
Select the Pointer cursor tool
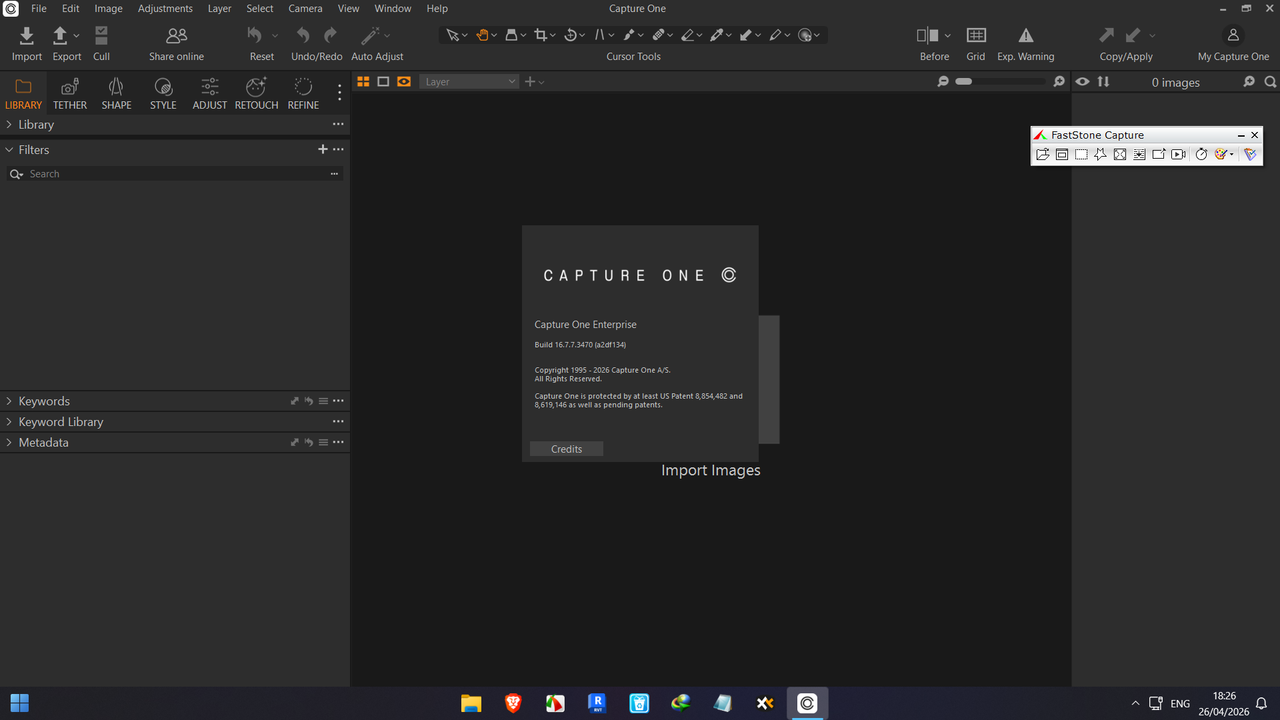pyautogui.click(x=452, y=35)
